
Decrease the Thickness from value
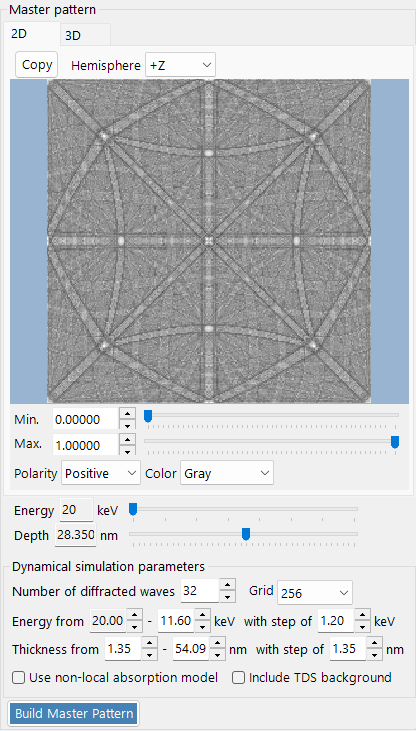[149, 654]
